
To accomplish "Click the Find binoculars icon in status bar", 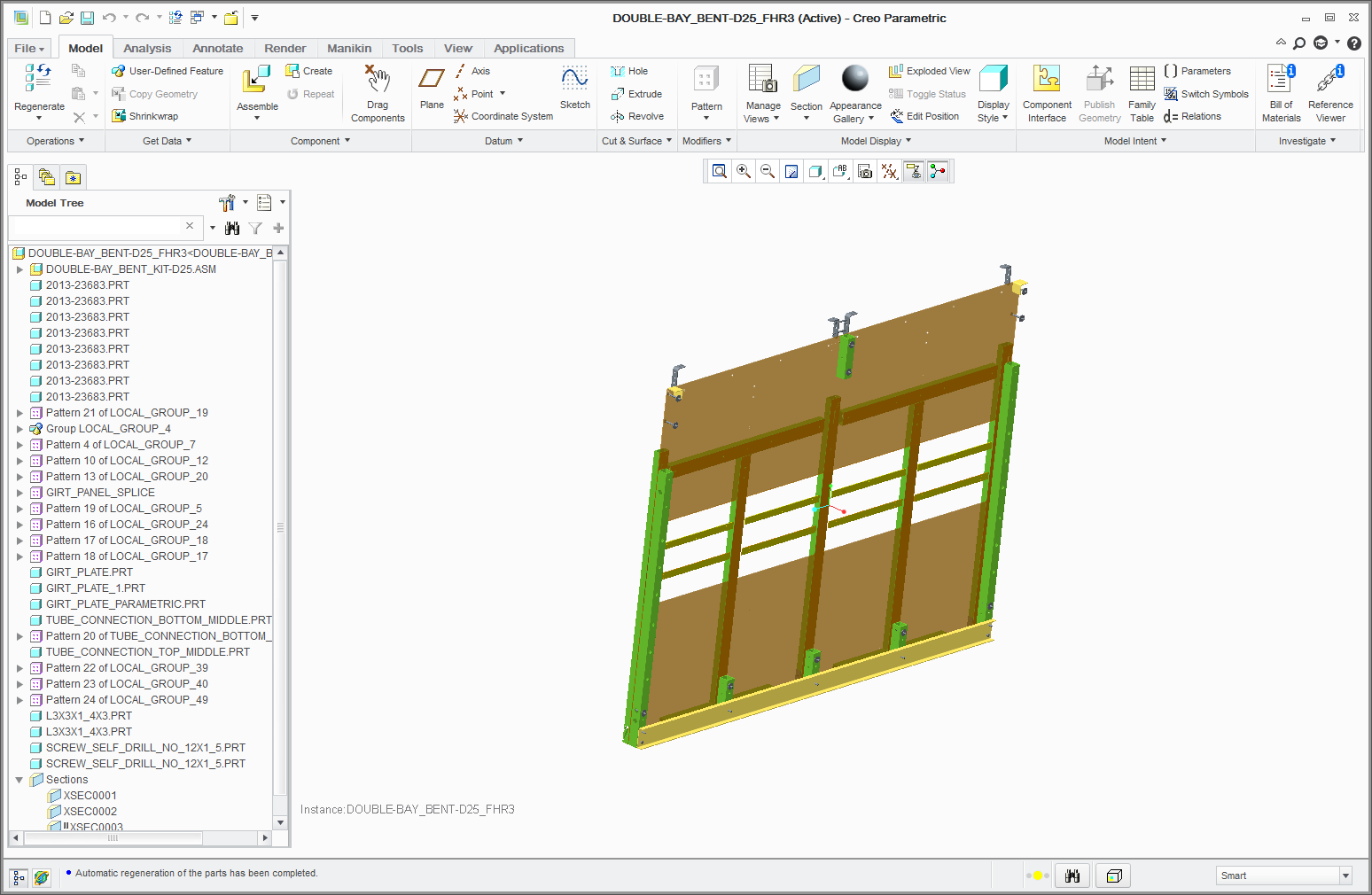I will coord(1072,876).
